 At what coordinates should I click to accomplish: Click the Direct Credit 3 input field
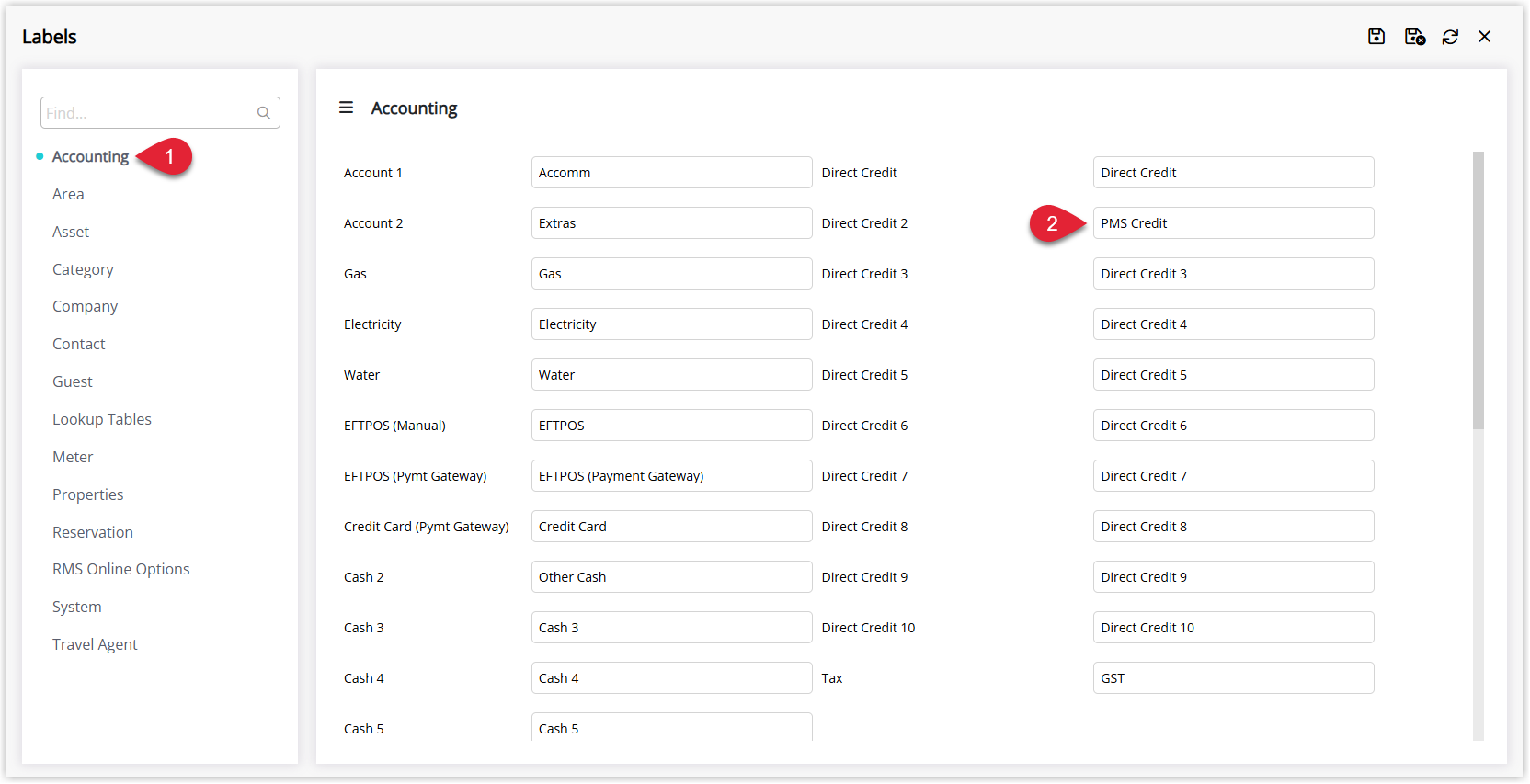pyautogui.click(x=1233, y=274)
